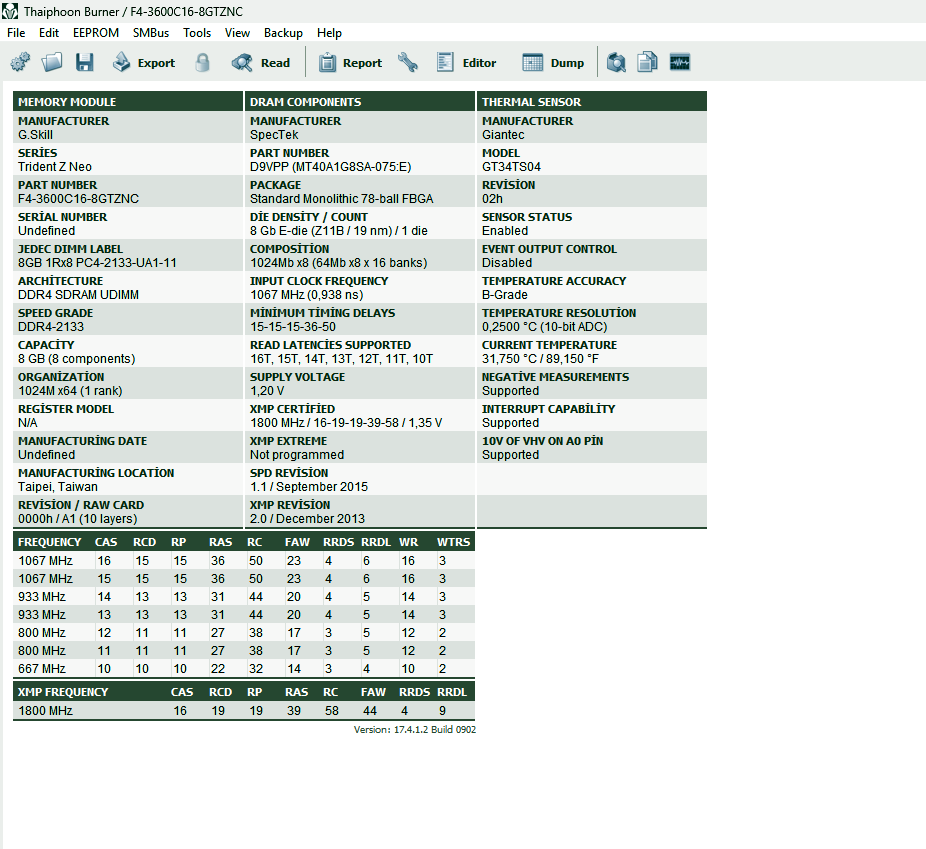The height and width of the screenshot is (849, 926).
Task: Click DRAM part number D9VPP (MT40A1G8SA-075:E)
Action: pos(331,166)
